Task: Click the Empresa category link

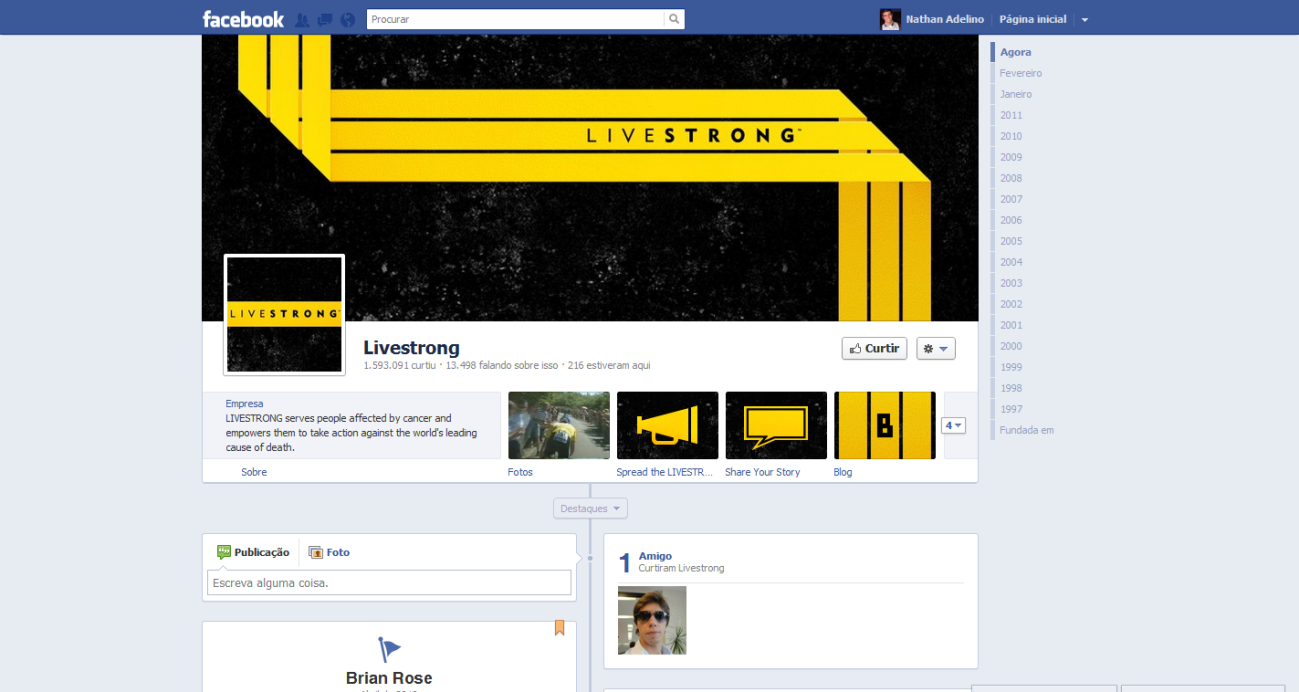Action: point(244,404)
